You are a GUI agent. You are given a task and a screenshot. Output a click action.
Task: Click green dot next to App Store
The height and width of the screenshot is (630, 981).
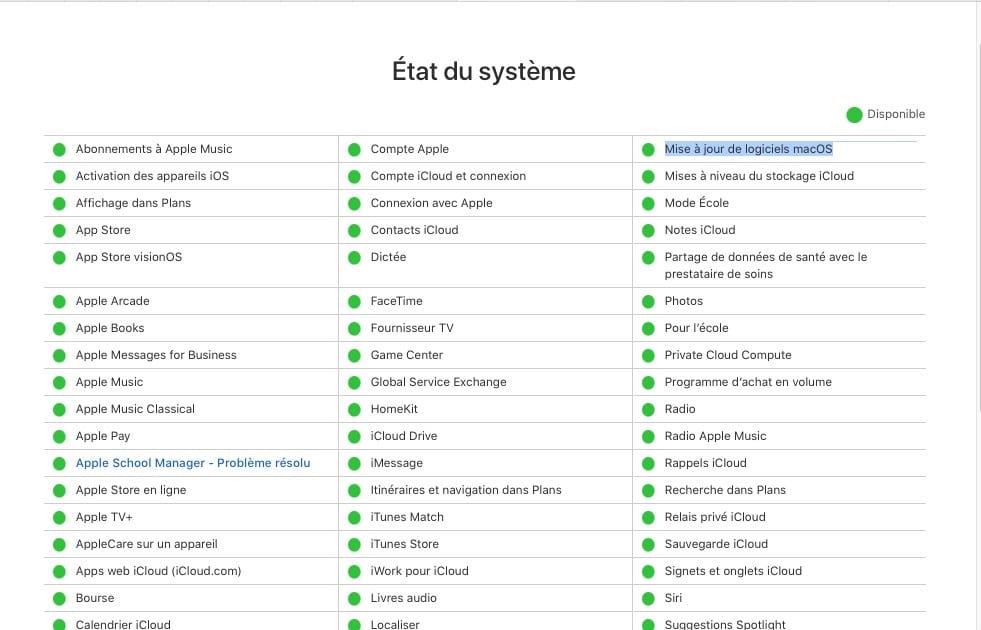click(59, 230)
